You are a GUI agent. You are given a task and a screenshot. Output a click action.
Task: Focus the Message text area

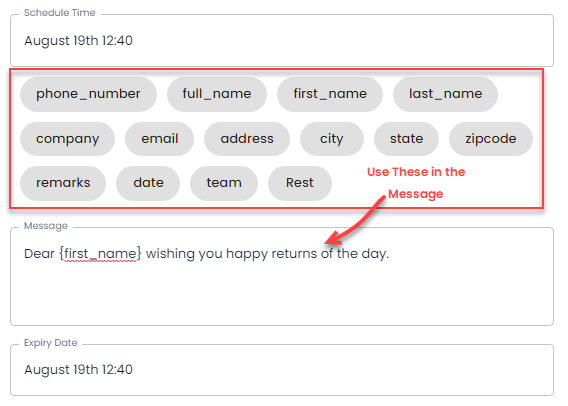282,277
